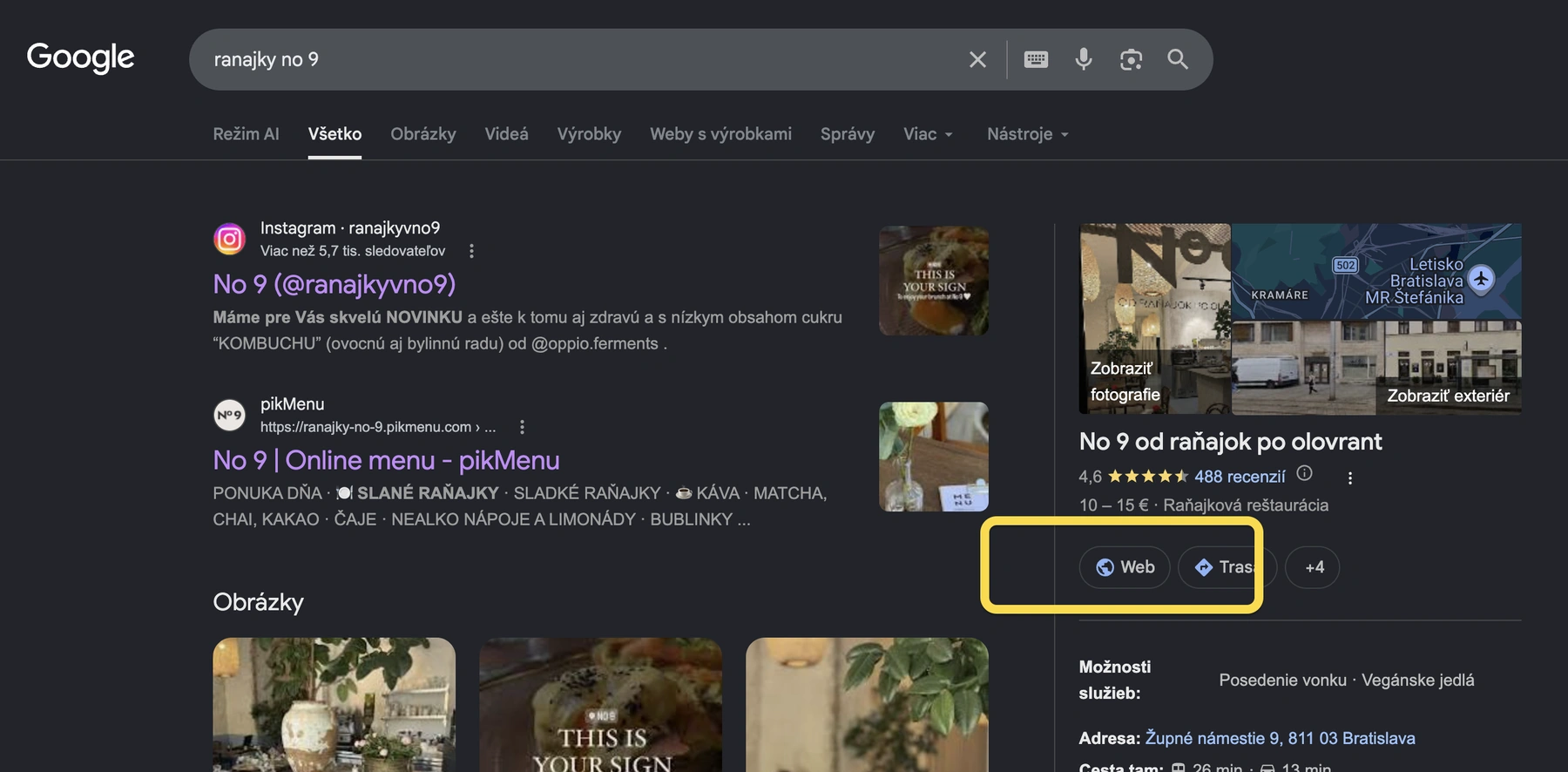Open the Výrobky tab
1568x772 pixels.
[589, 134]
